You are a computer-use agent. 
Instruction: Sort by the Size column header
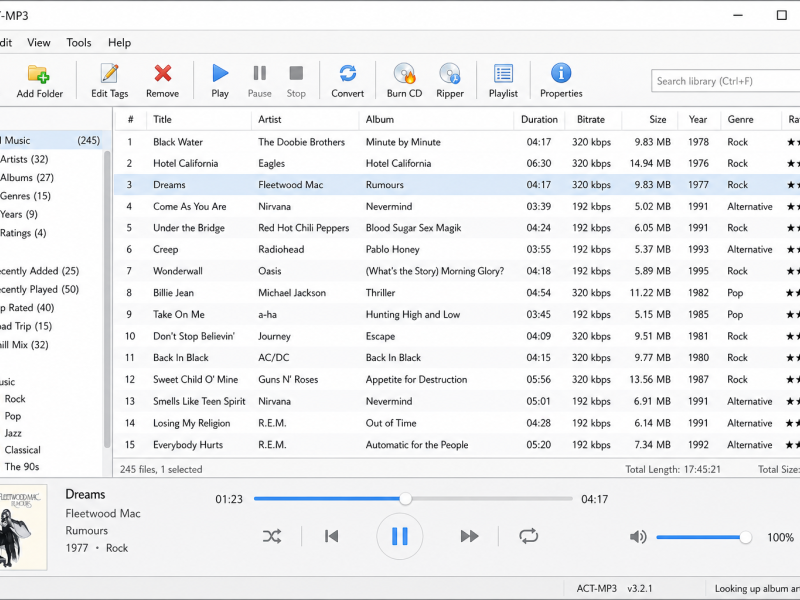(649, 119)
